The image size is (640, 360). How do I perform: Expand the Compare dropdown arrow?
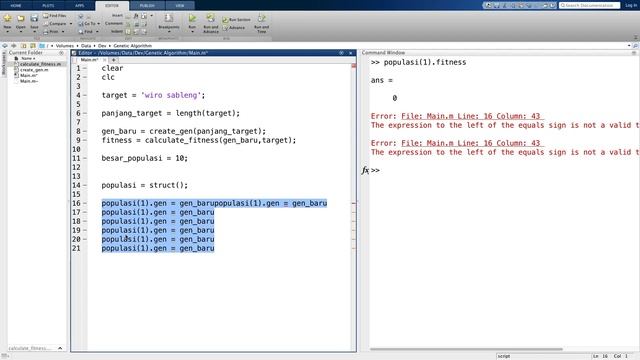[71, 24]
